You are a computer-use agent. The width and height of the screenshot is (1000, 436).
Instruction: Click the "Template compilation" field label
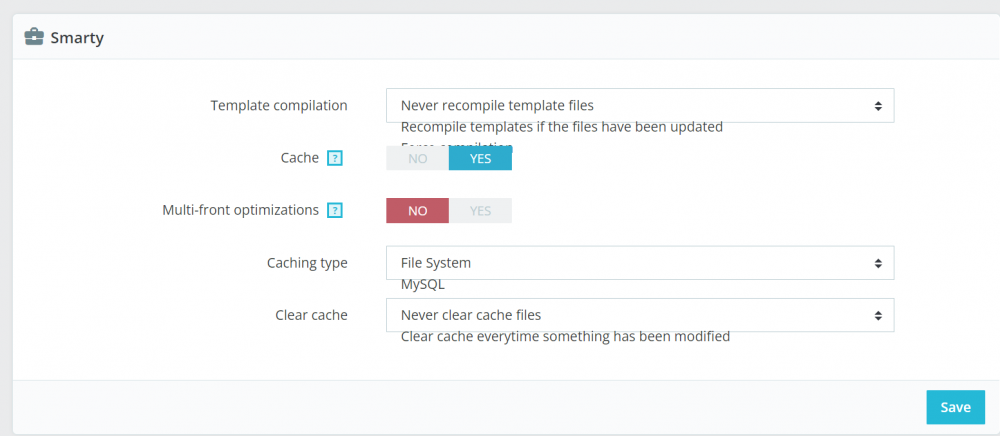point(279,105)
